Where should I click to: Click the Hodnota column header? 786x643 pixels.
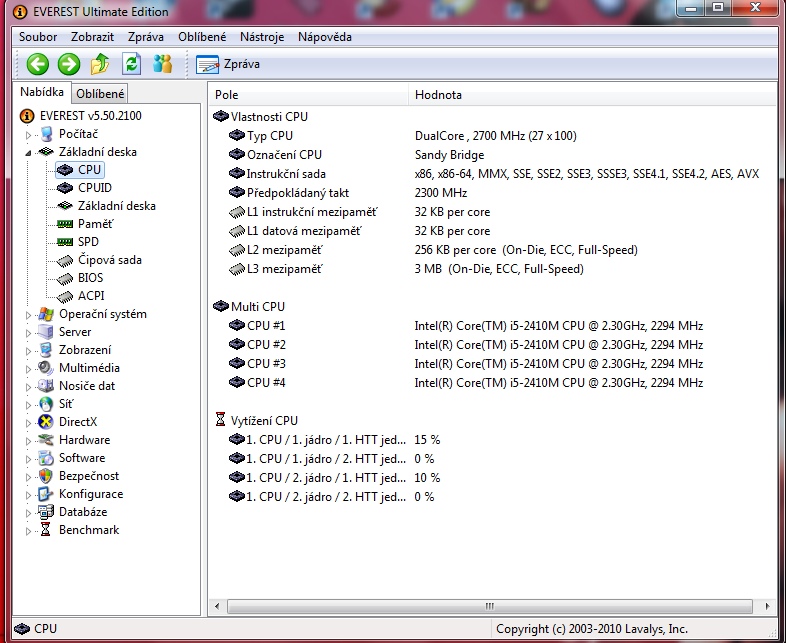(x=593, y=95)
